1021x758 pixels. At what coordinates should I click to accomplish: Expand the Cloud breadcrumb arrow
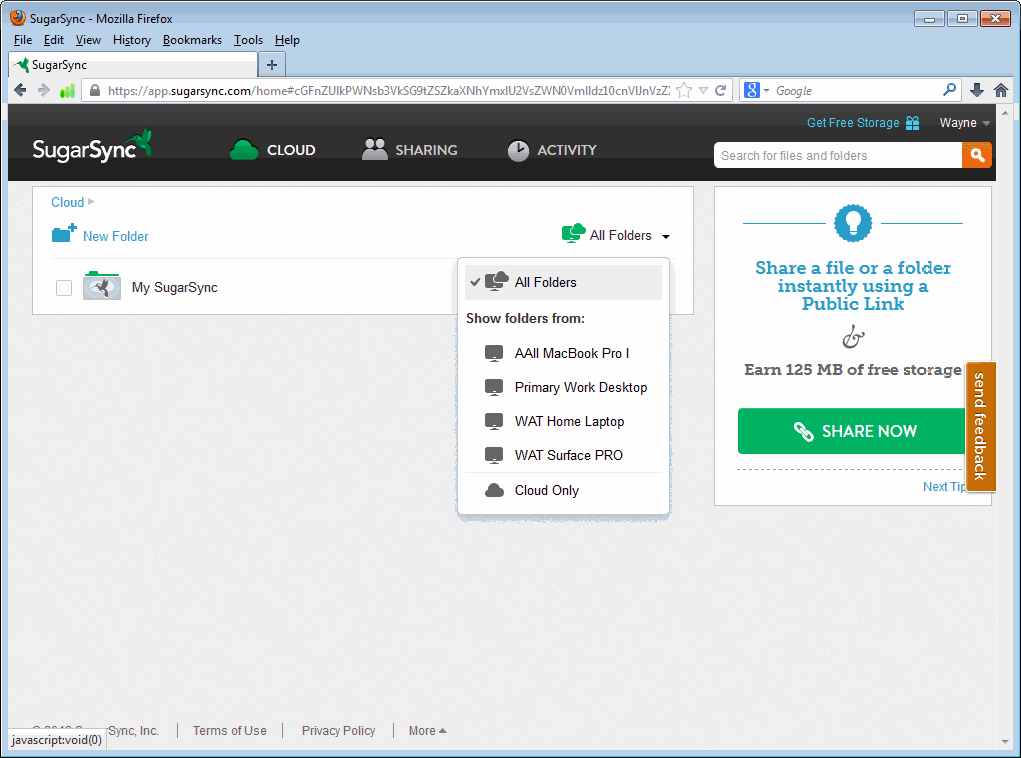(x=92, y=202)
